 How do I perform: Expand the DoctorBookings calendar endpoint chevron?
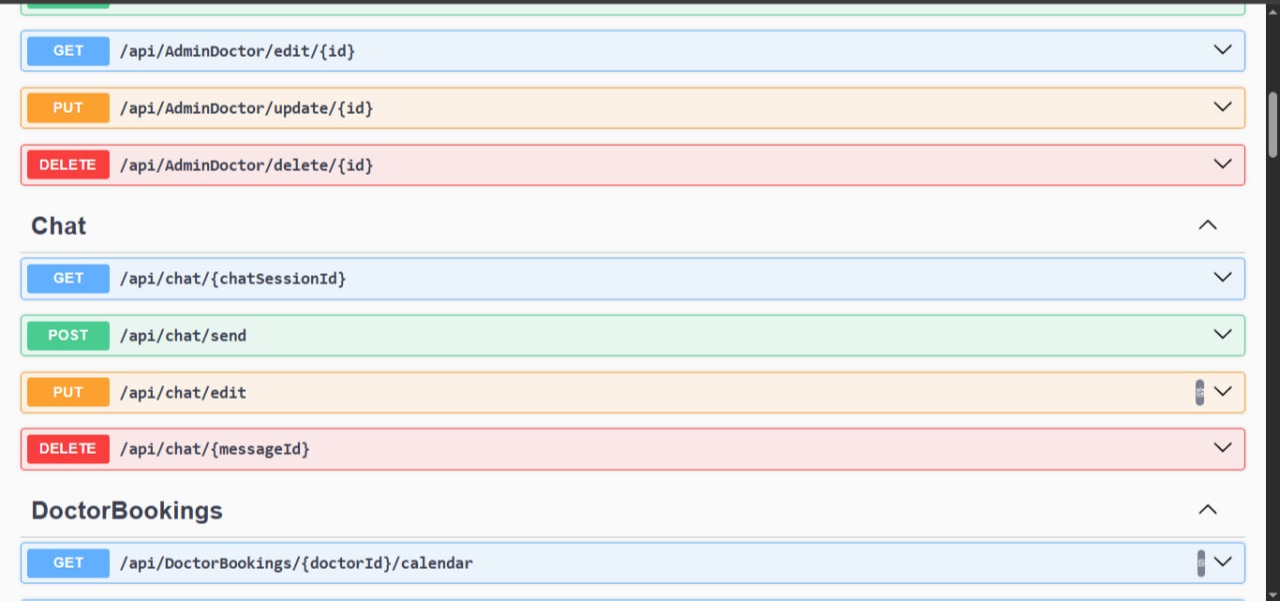(x=1222, y=562)
